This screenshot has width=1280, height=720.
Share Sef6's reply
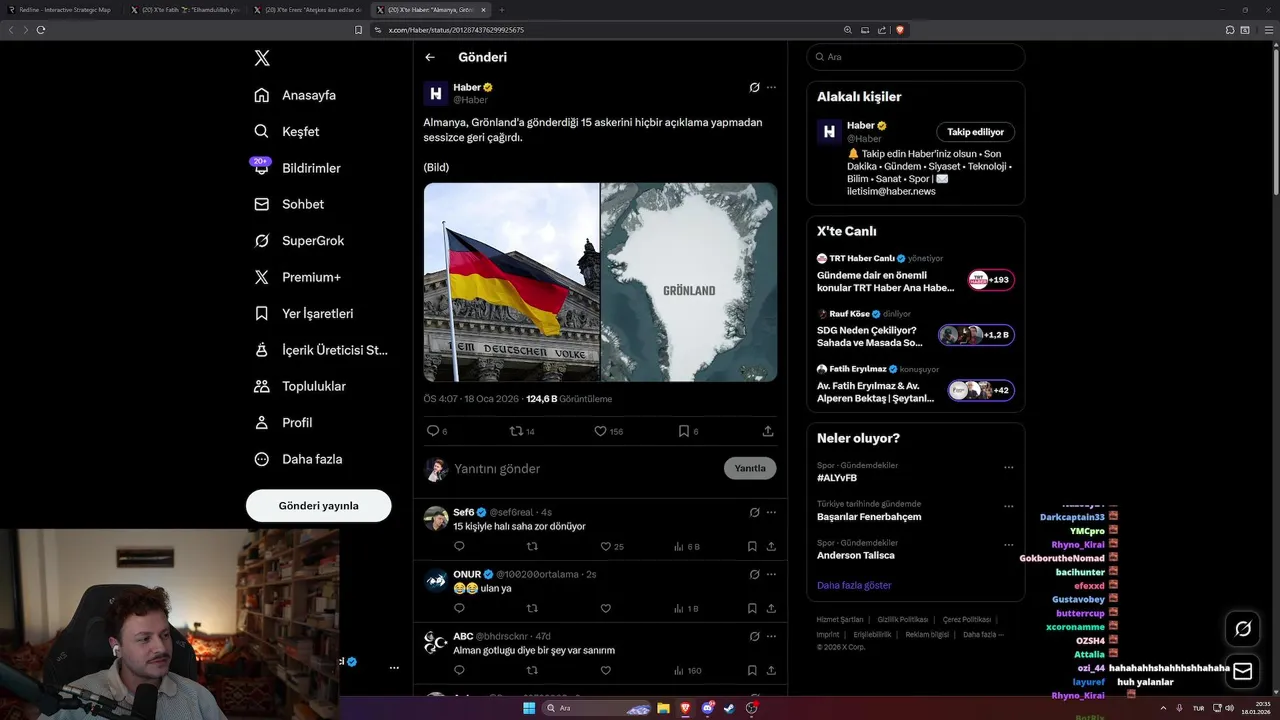tap(771, 547)
